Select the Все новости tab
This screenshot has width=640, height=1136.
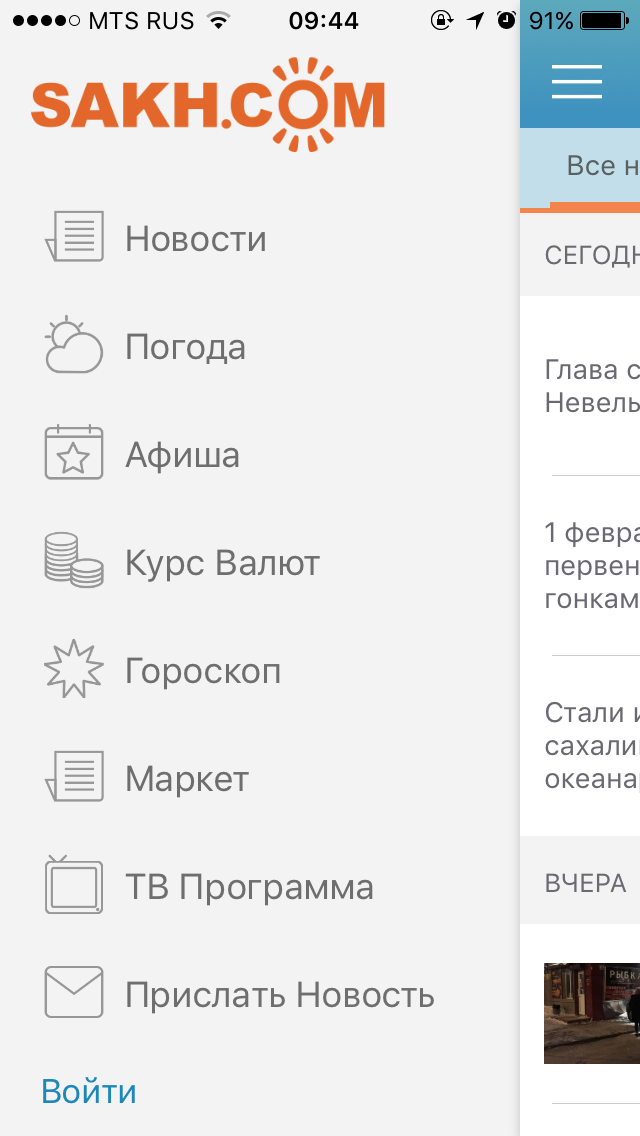(603, 166)
